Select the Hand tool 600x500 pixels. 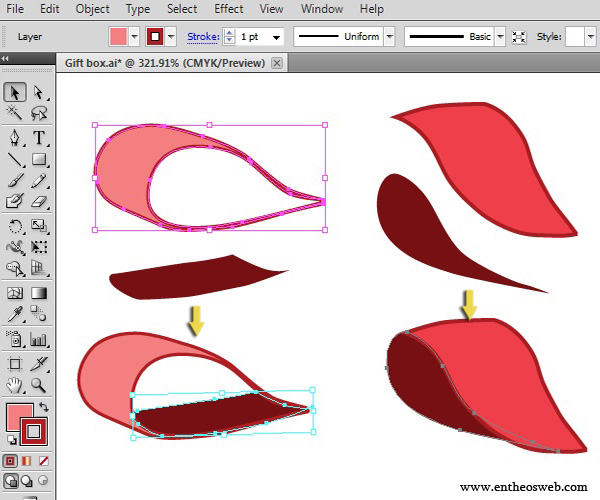15,384
